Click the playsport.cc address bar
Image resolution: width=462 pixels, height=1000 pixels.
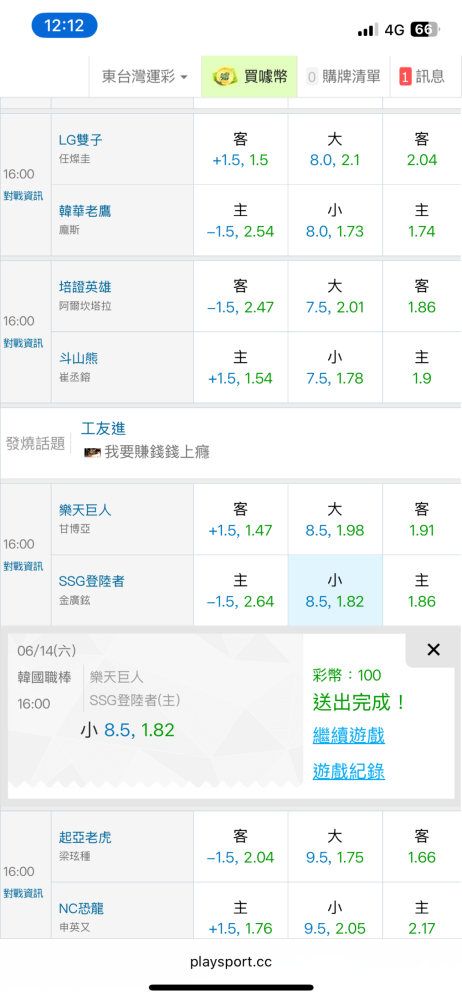(231, 962)
